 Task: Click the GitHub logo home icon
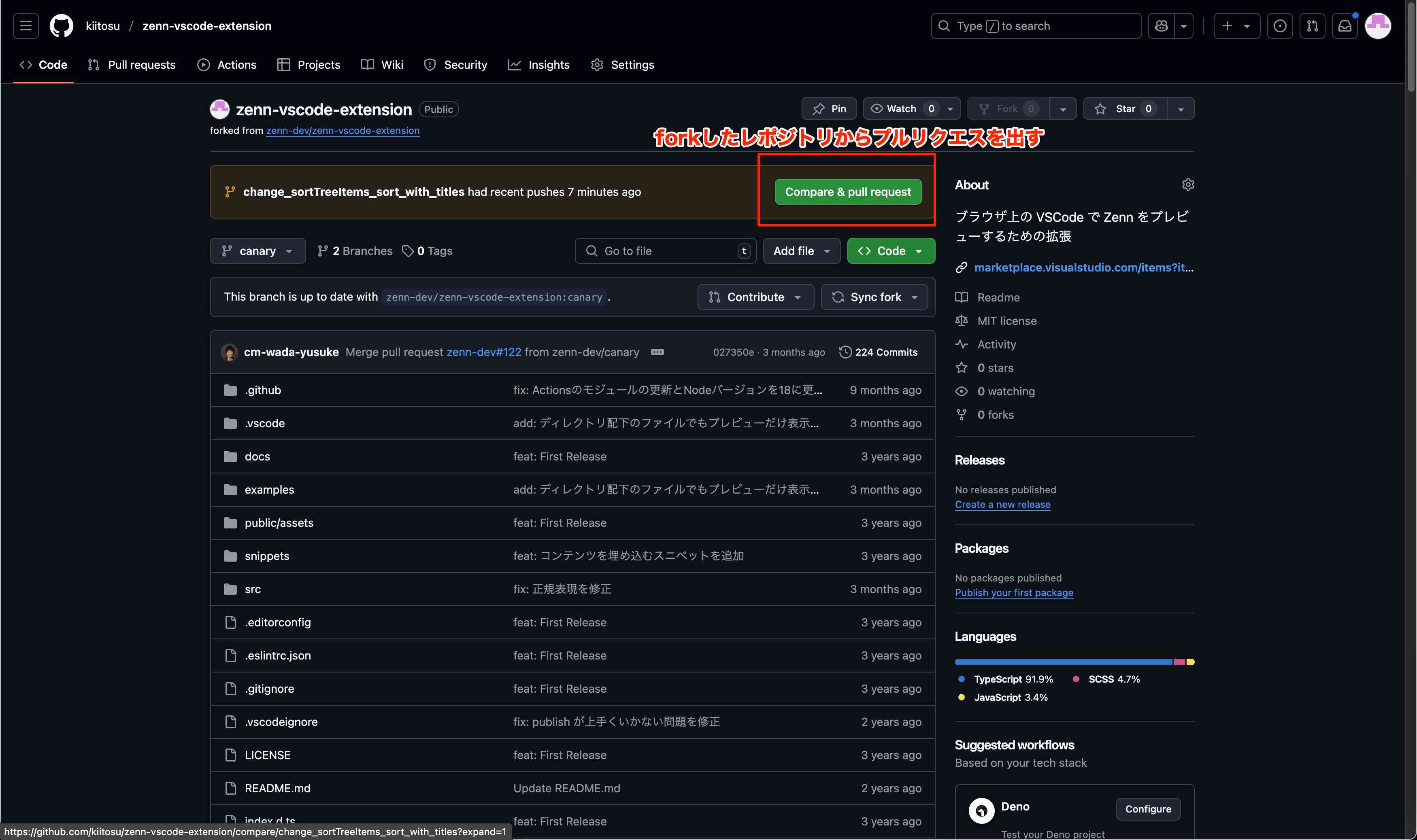(61, 26)
